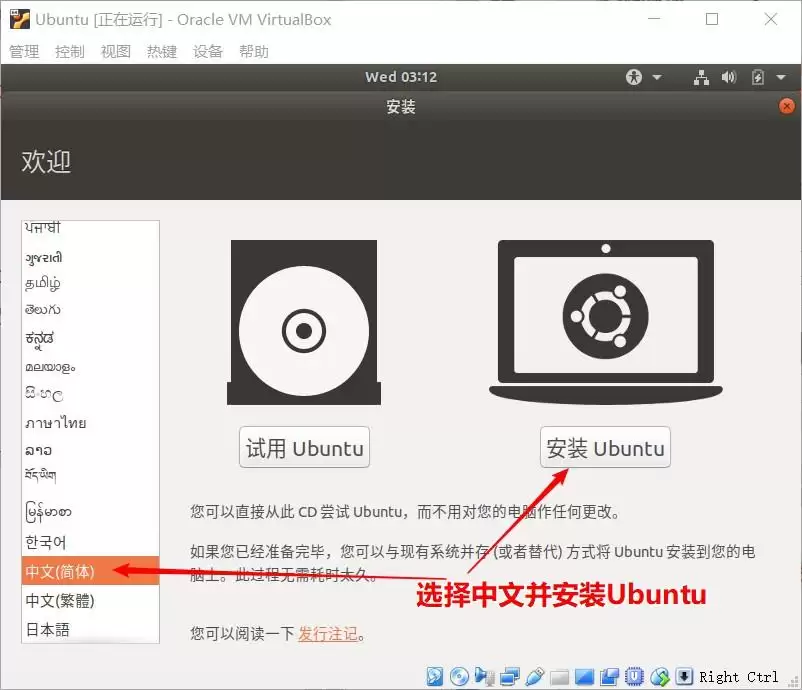Click the Wed 03:12 clock on the panel
This screenshot has height=690, width=802.
pyautogui.click(x=400, y=76)
